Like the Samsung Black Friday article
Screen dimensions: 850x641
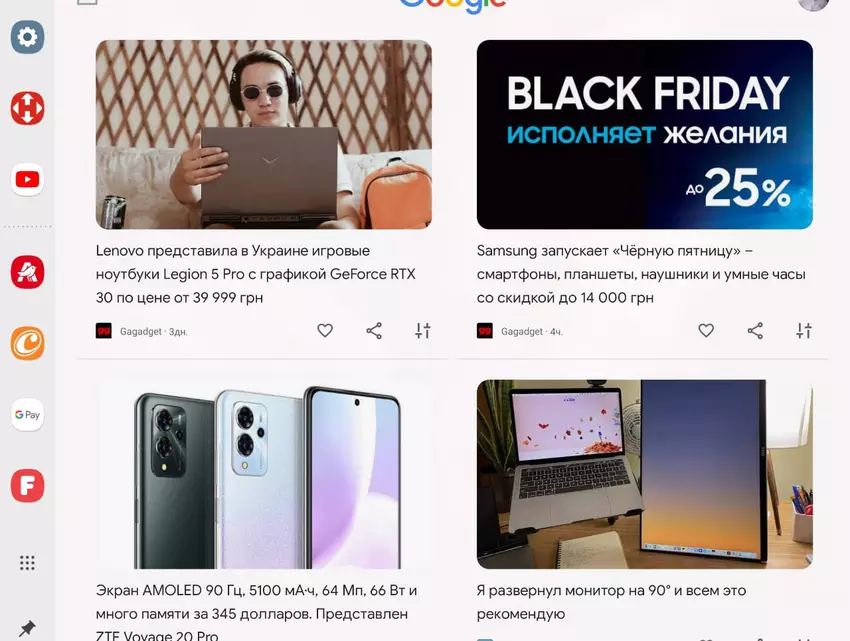pos(706,330)
